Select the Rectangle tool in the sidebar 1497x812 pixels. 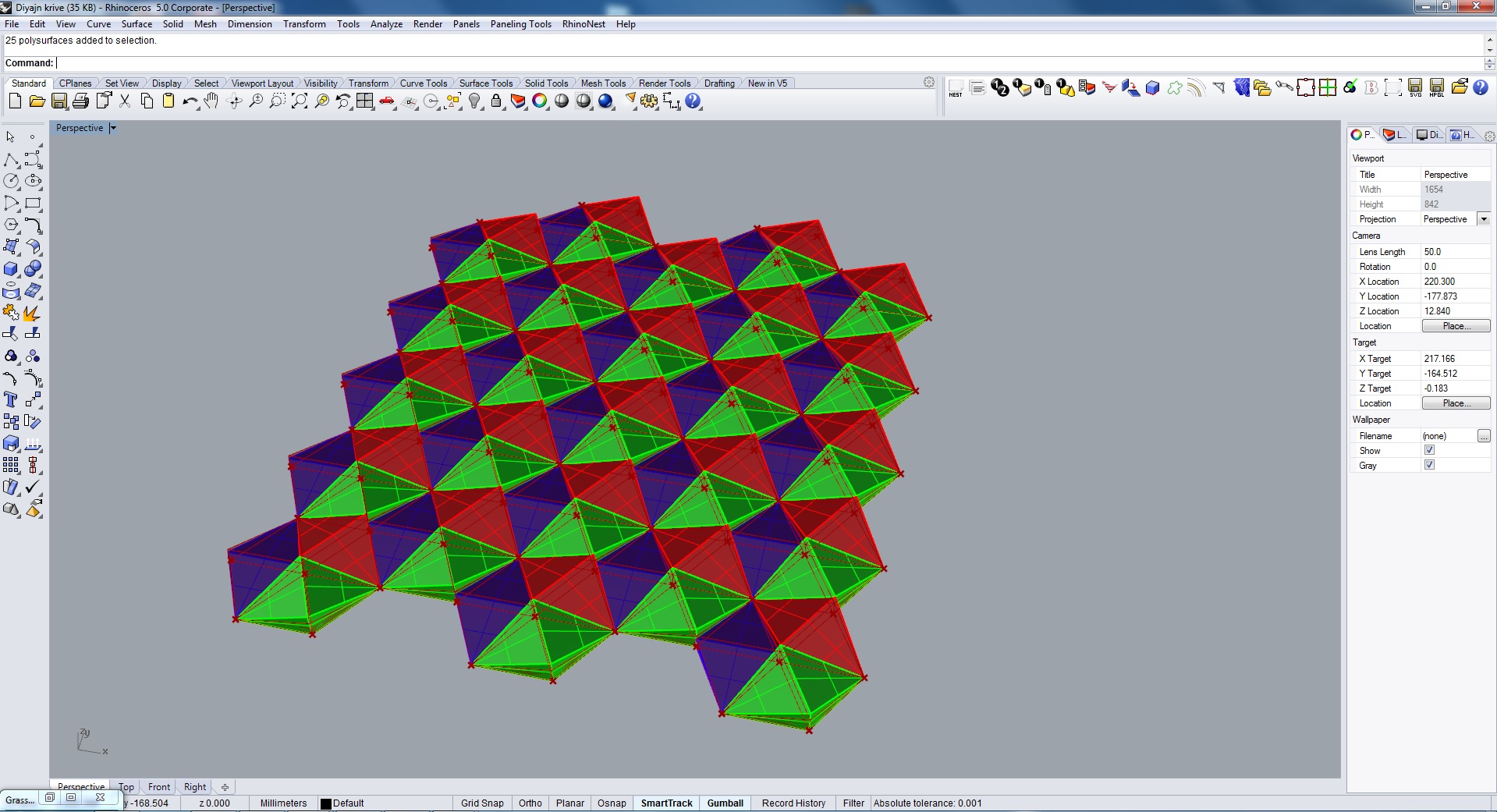point(33,204)
